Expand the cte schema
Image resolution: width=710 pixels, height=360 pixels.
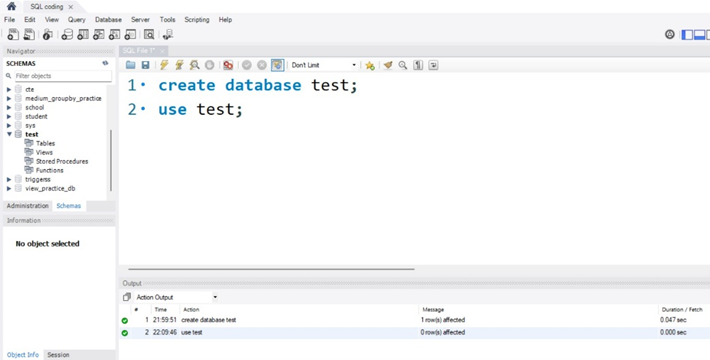[x=9, y=90]
